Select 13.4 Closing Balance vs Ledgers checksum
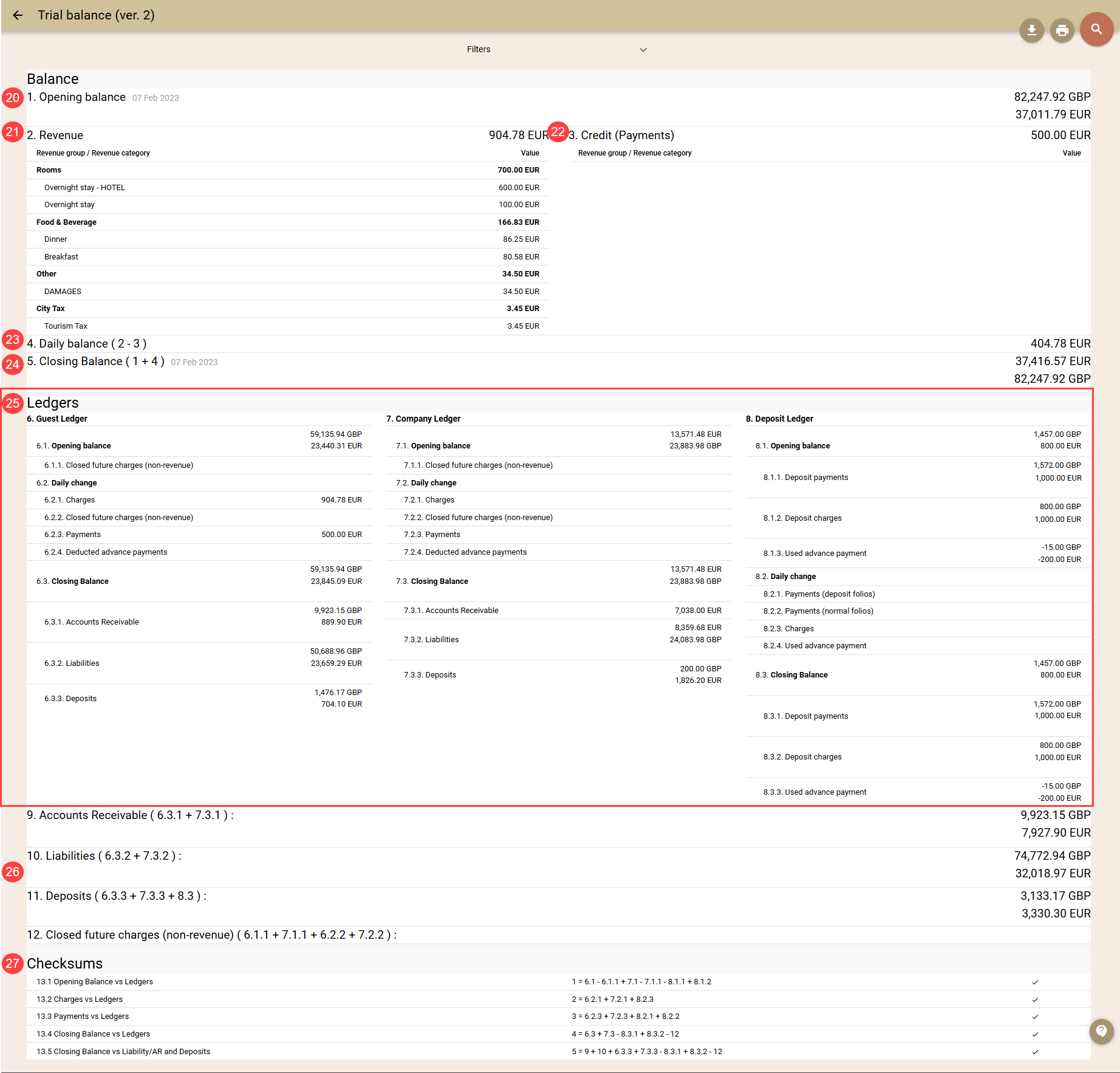 click(559, 1034)
